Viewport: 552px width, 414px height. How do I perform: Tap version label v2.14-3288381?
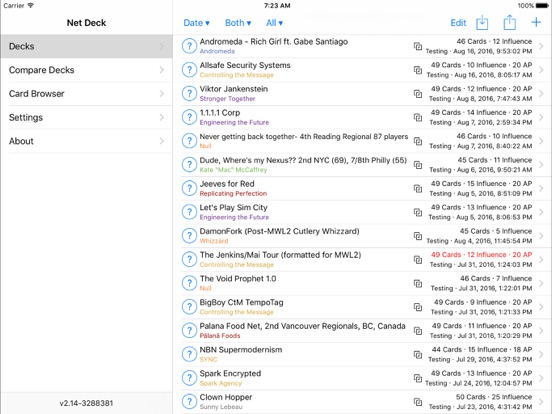86,403
